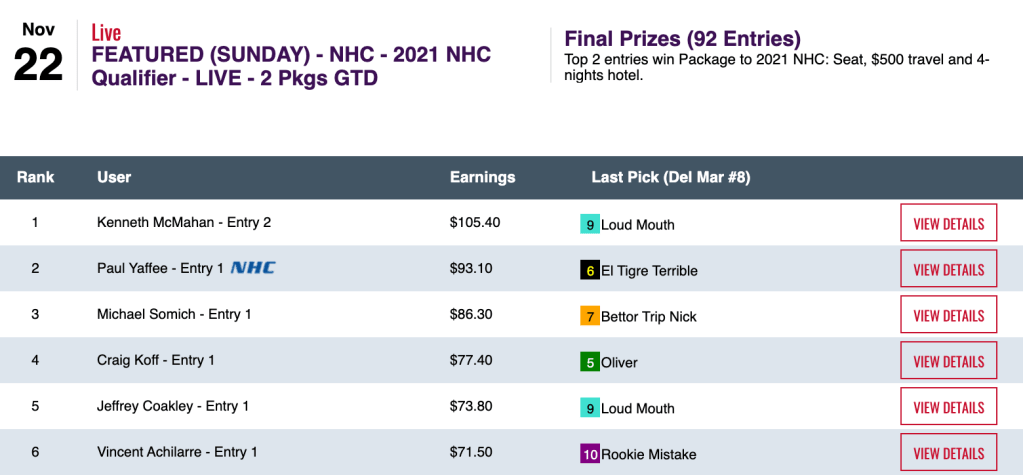This screenshot has width=1023, height=475.
Task: Click the NHC logo beside Paul Yaffee
Action: [253, 268]
